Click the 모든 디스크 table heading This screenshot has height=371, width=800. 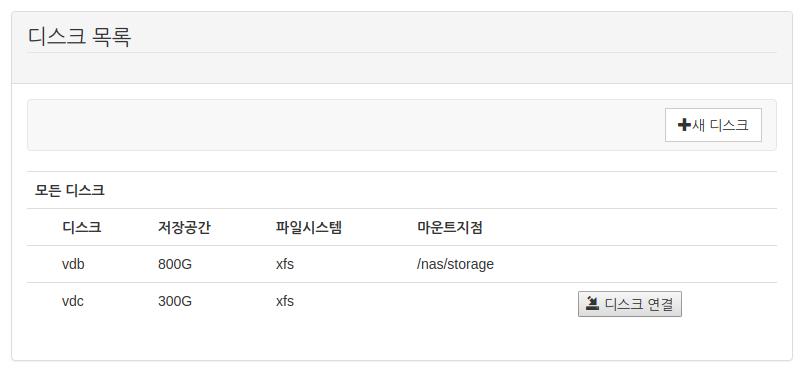[x=69, y=190]
